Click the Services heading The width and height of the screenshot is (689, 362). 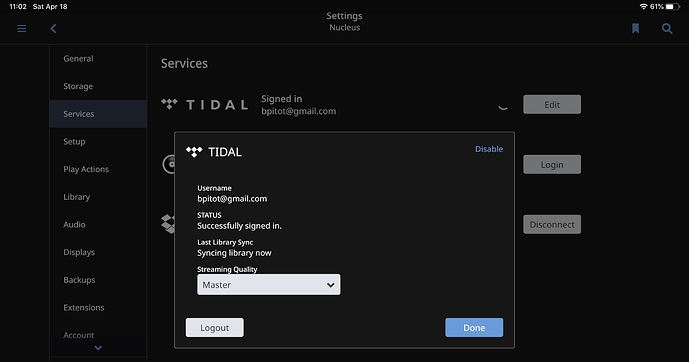click(184, 63)
